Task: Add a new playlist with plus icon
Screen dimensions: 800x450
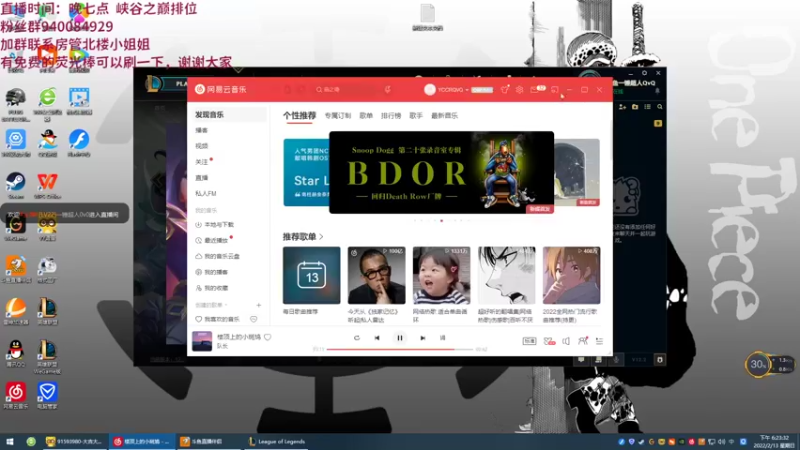Action: (x=259, y=305)
